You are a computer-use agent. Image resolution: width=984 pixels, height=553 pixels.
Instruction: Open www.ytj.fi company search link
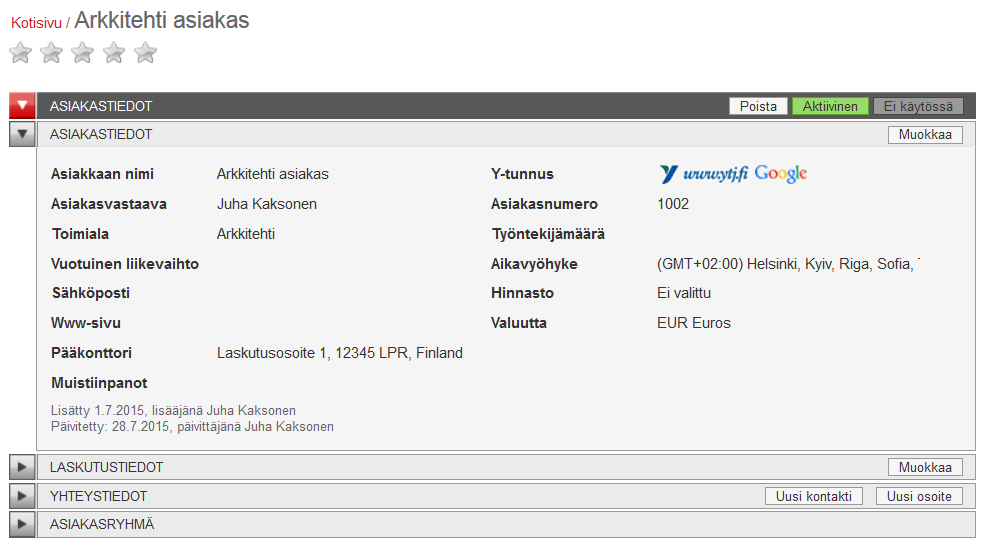point(716,174)
